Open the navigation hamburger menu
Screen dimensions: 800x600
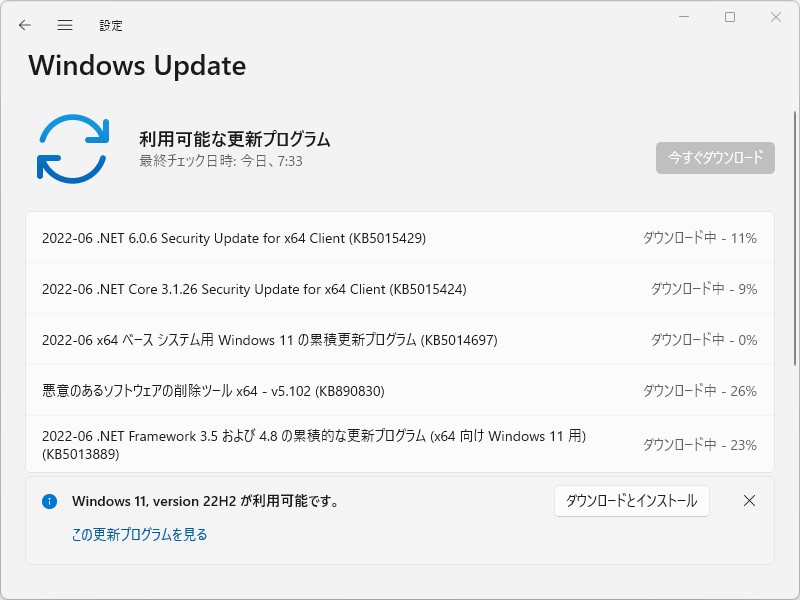point(65,25)
